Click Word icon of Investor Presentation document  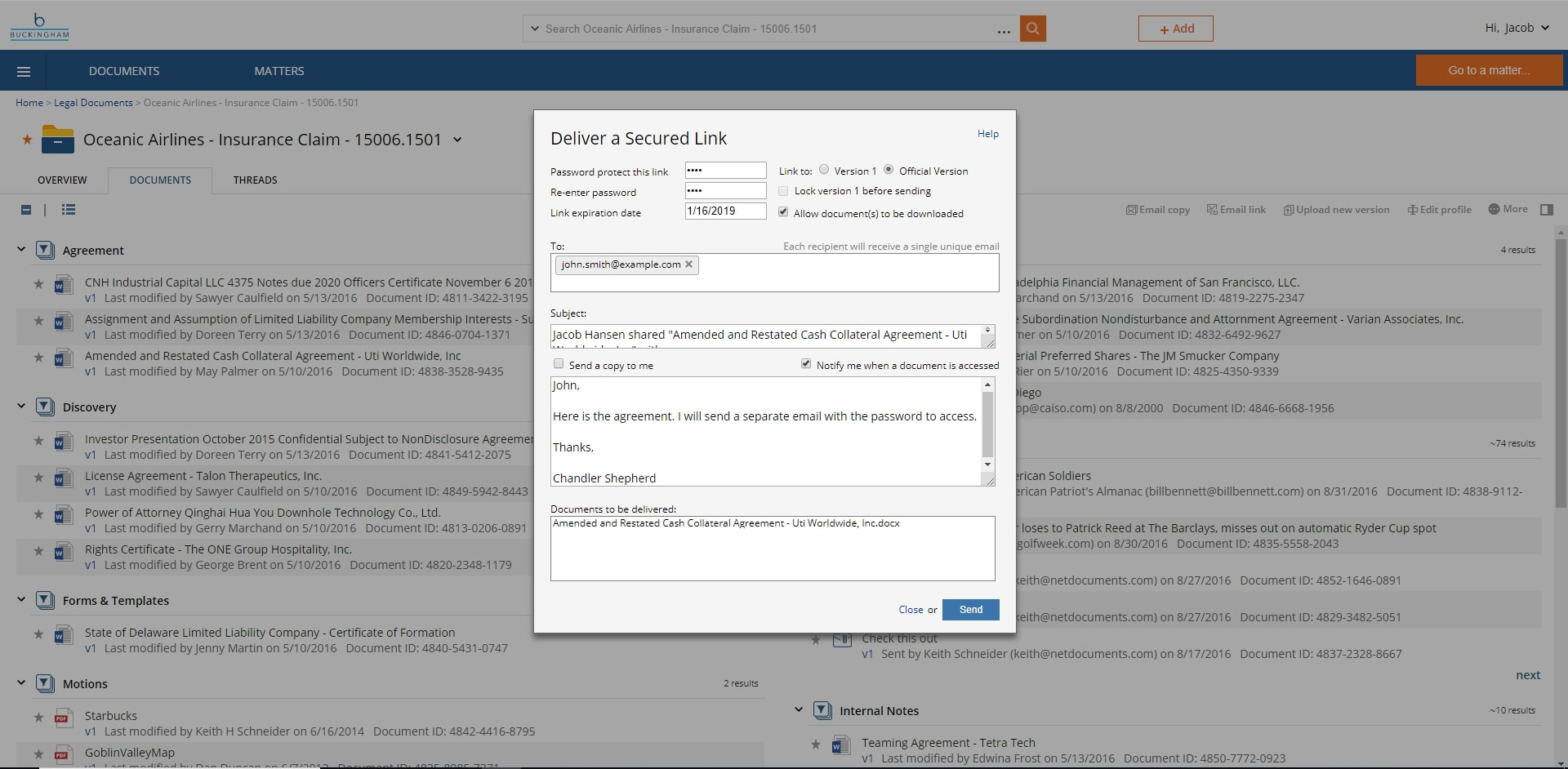[62, 442]
